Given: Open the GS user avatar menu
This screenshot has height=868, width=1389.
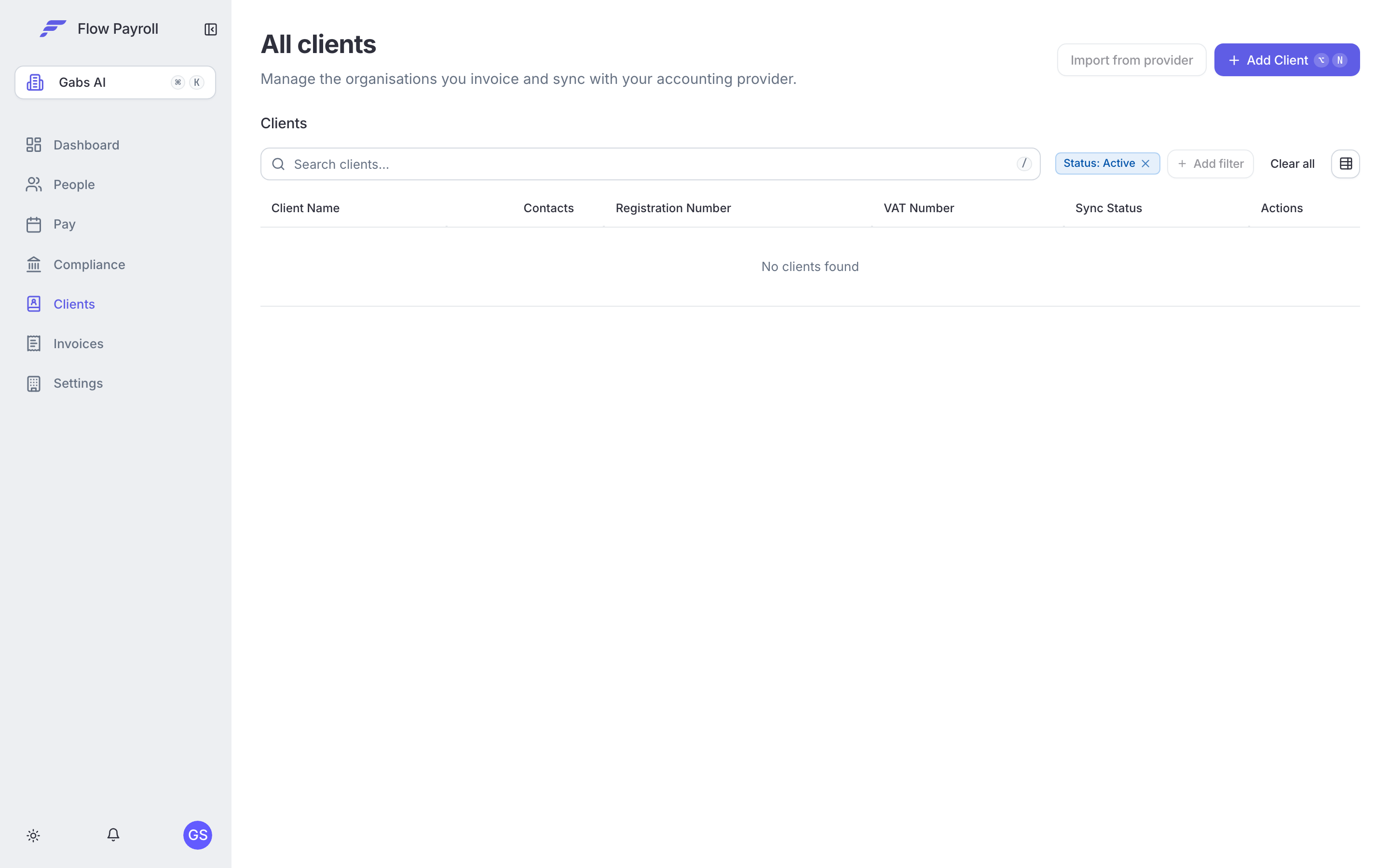Looking at the screenshot, I should click(197, 835).
